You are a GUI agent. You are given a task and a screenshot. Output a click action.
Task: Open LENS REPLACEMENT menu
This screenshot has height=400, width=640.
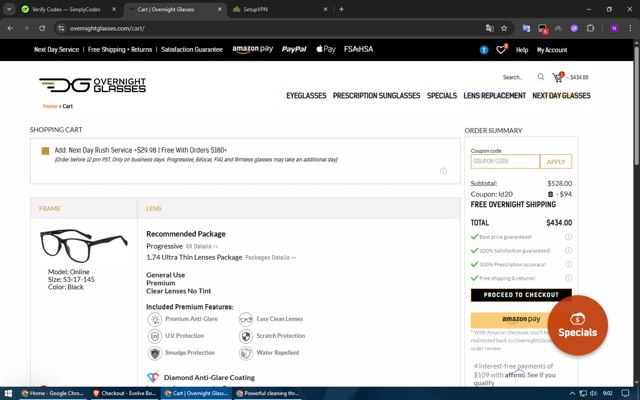(x=494, y=96)
